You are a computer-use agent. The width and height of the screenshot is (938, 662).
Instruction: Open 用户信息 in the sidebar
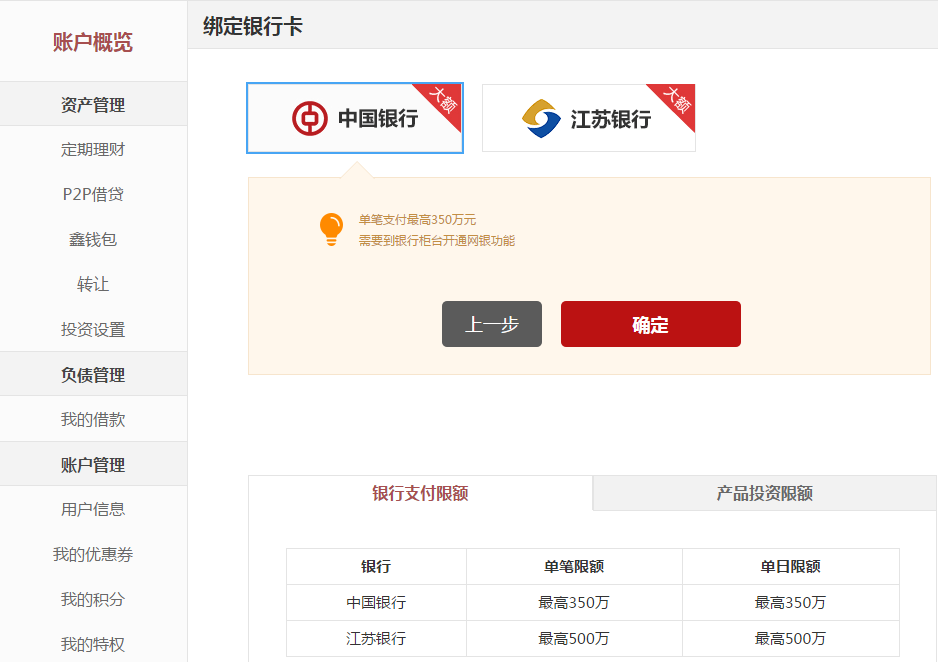(x=93, y=509)
